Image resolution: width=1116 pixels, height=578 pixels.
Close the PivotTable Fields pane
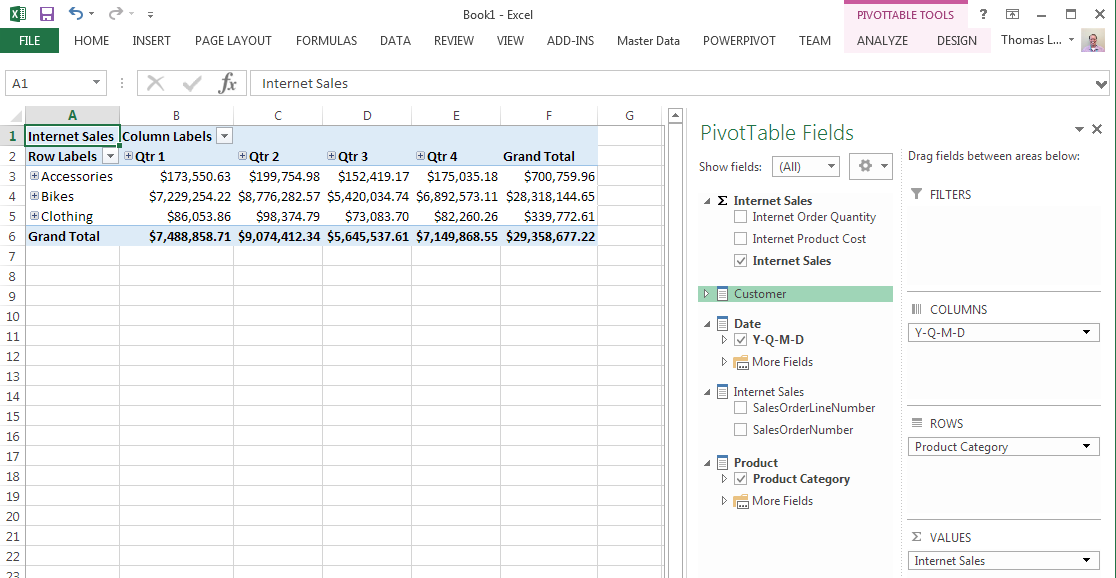coord(1097,129)
